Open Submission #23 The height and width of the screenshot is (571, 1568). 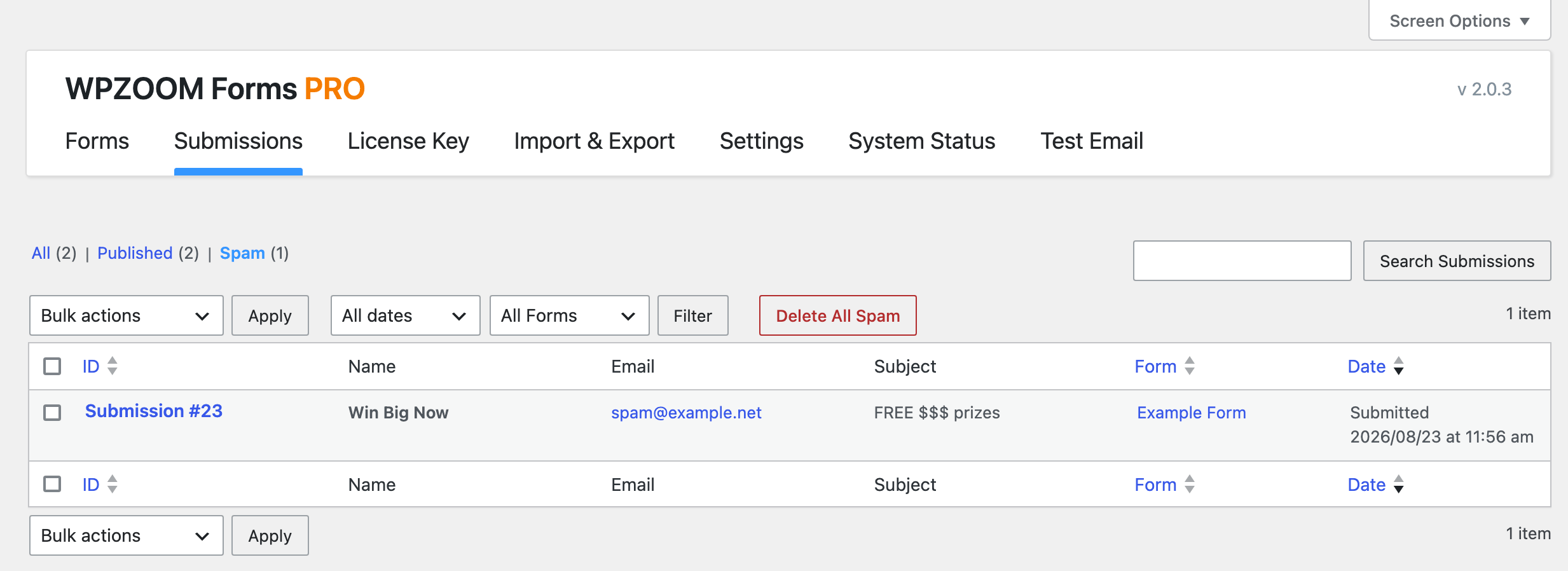pyautogui.click(x=154, y=411)
